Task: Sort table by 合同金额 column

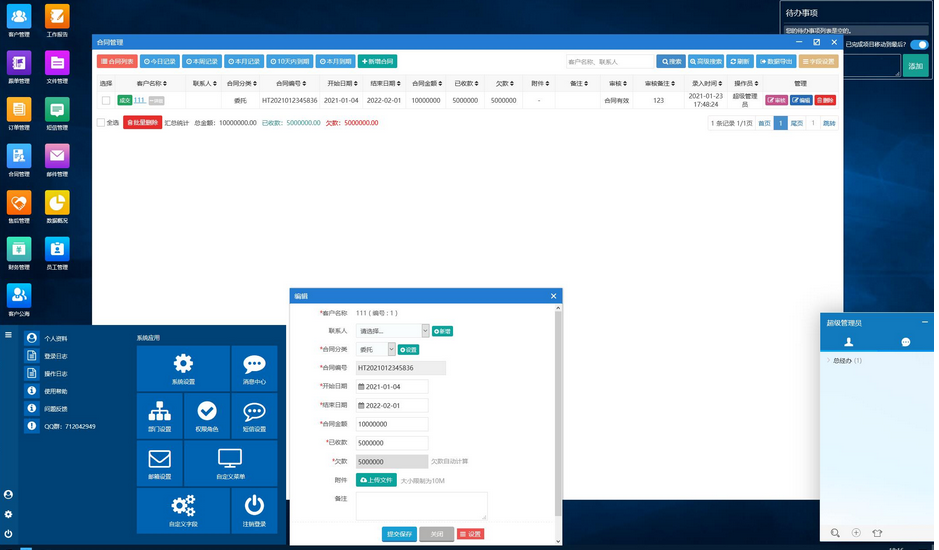Action: (428, 83)
